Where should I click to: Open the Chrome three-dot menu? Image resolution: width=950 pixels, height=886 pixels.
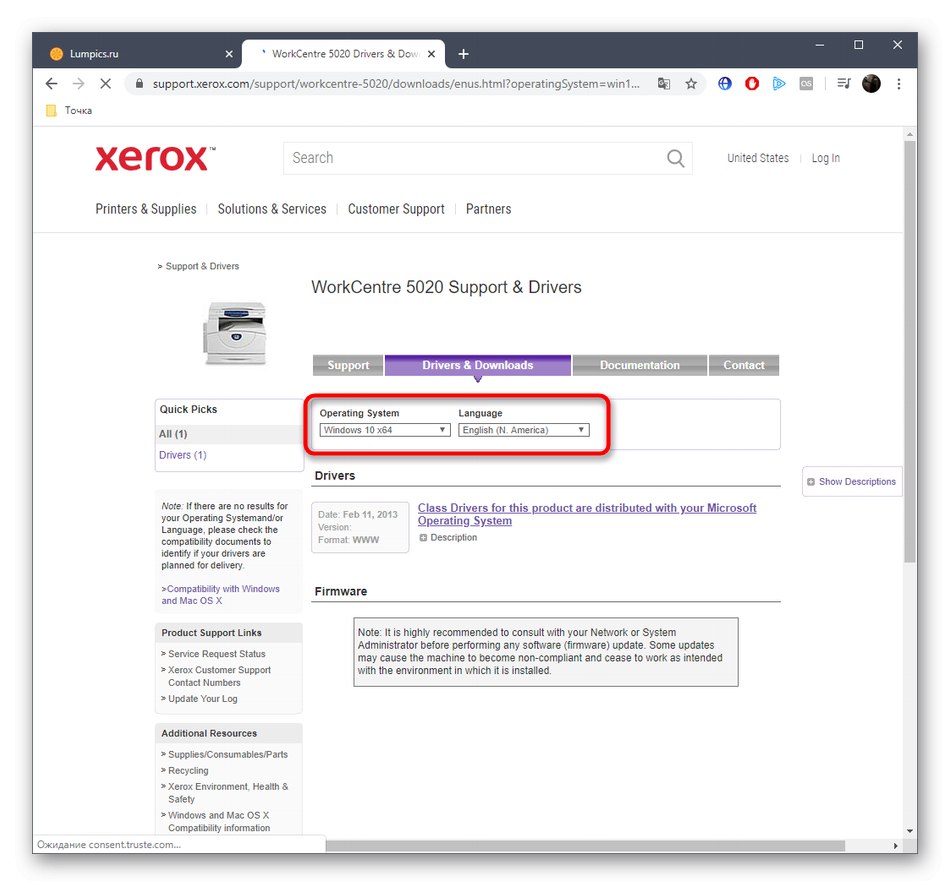coord(899,84)
